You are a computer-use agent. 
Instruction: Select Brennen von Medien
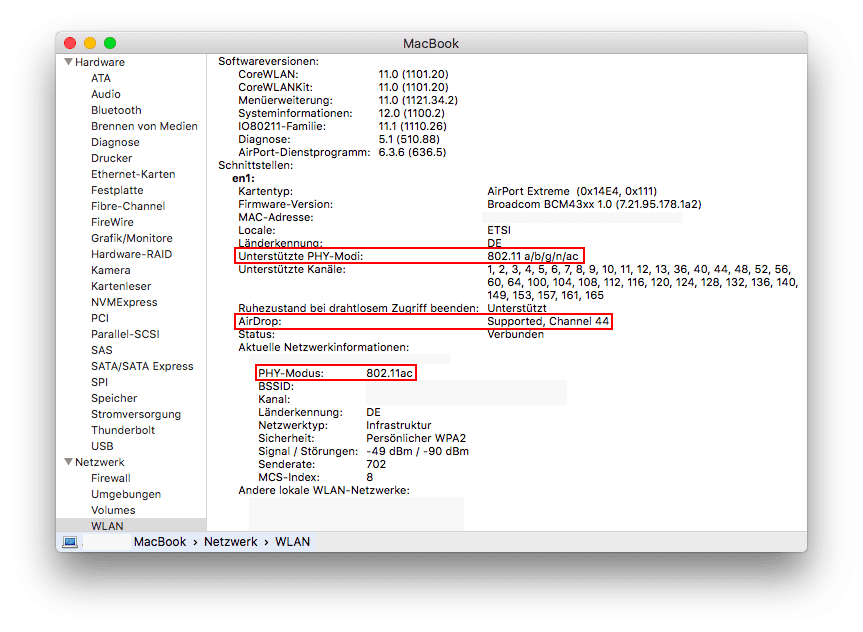pos(144,126)
